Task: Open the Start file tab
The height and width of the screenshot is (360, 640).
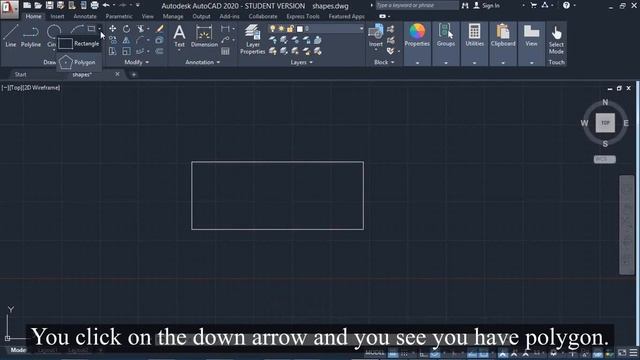Action: coord(20,74)
